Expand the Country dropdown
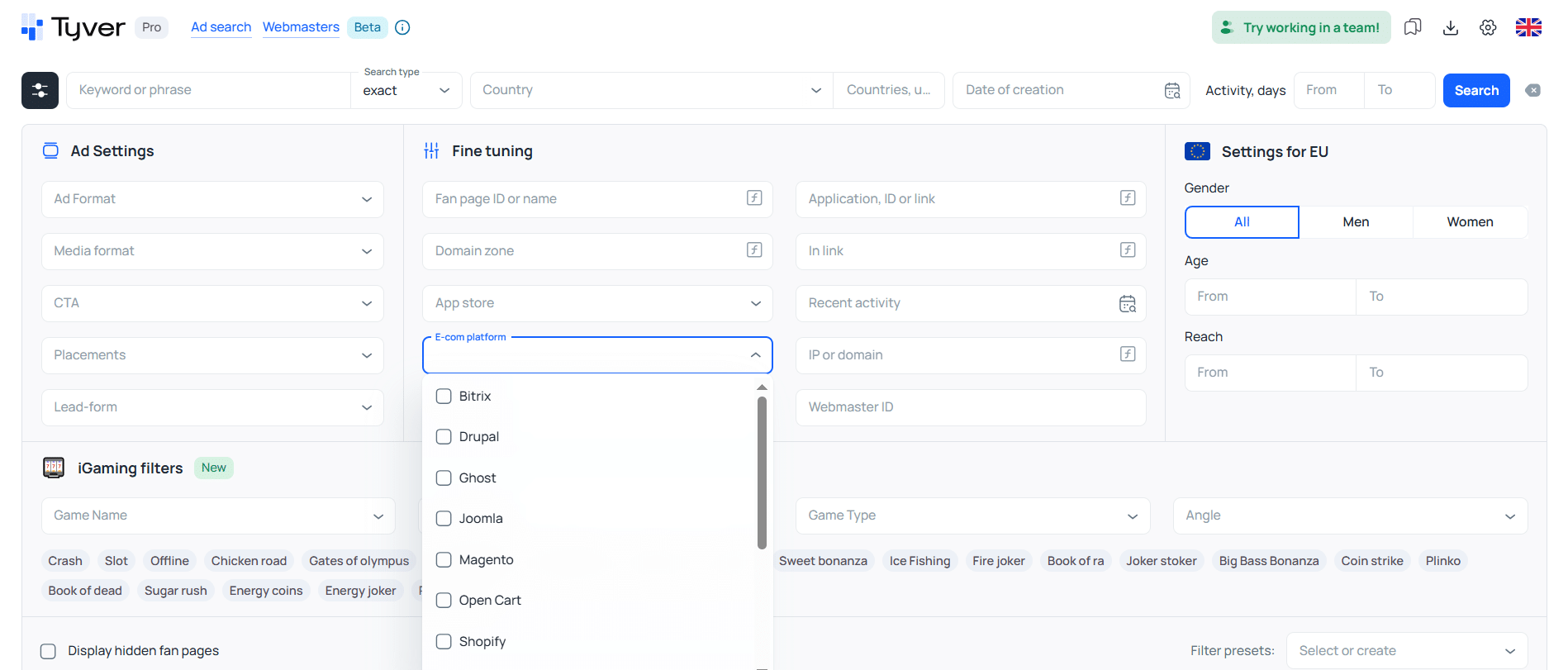 click(x=652, y=90)
